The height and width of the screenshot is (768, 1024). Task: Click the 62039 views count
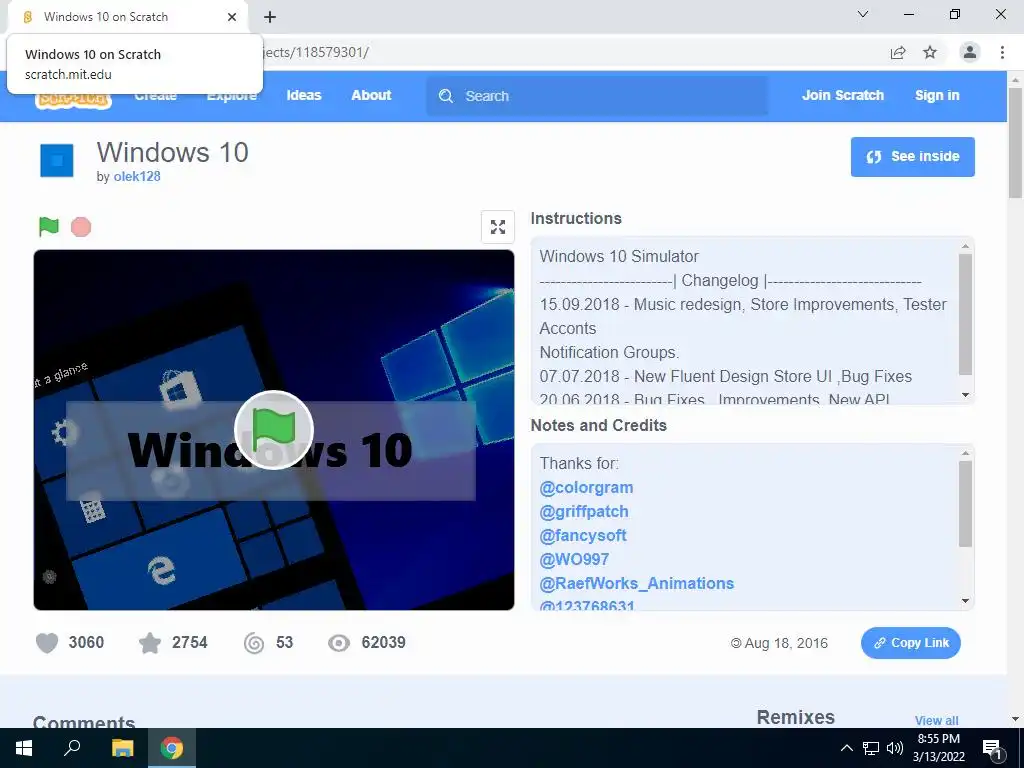pos(383,643)
